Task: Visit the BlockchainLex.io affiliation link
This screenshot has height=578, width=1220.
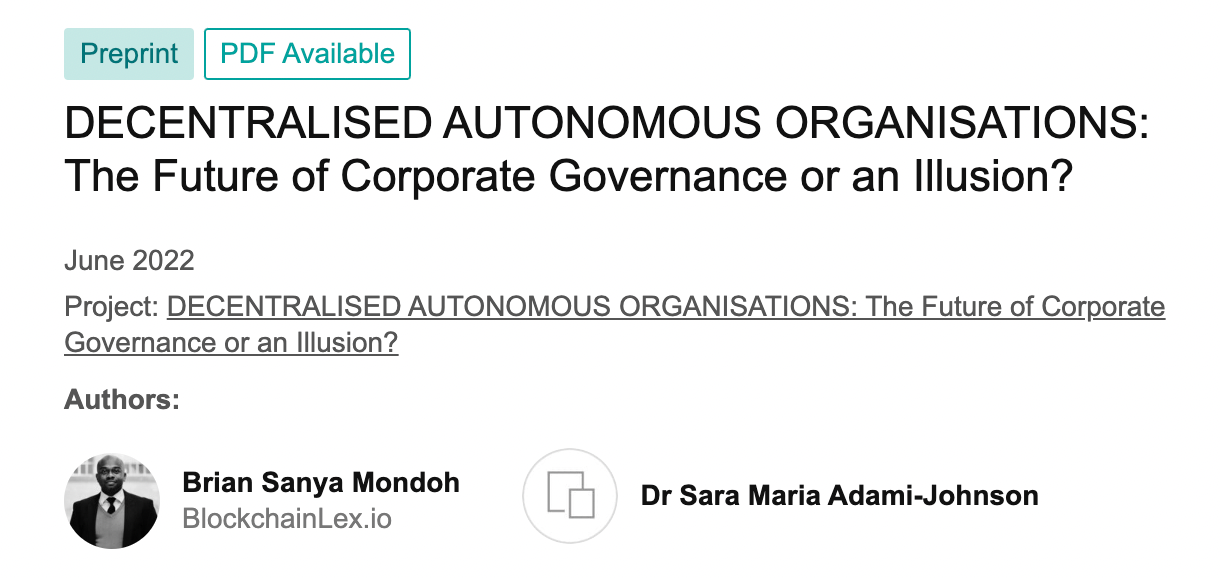Action: 287,519
